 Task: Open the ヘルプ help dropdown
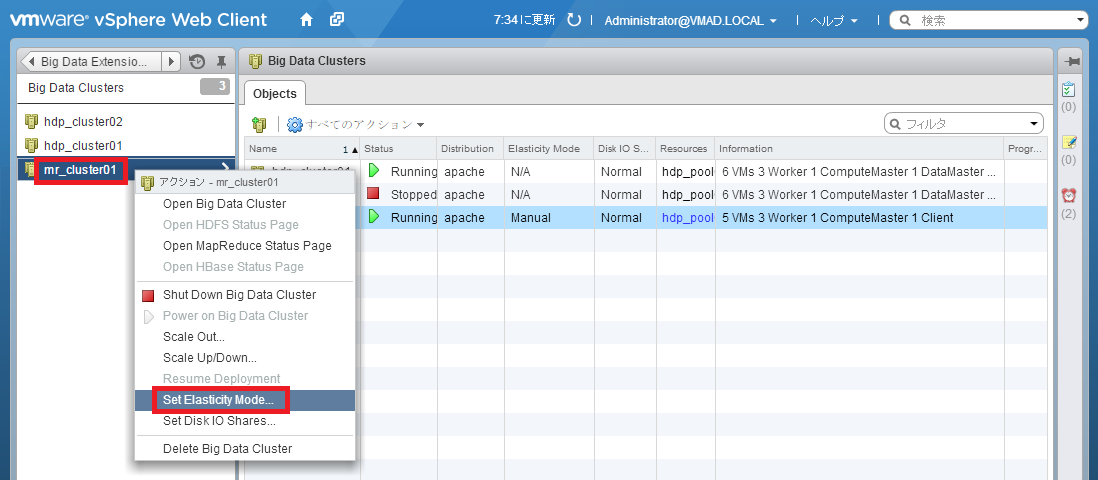pos(834,20)
